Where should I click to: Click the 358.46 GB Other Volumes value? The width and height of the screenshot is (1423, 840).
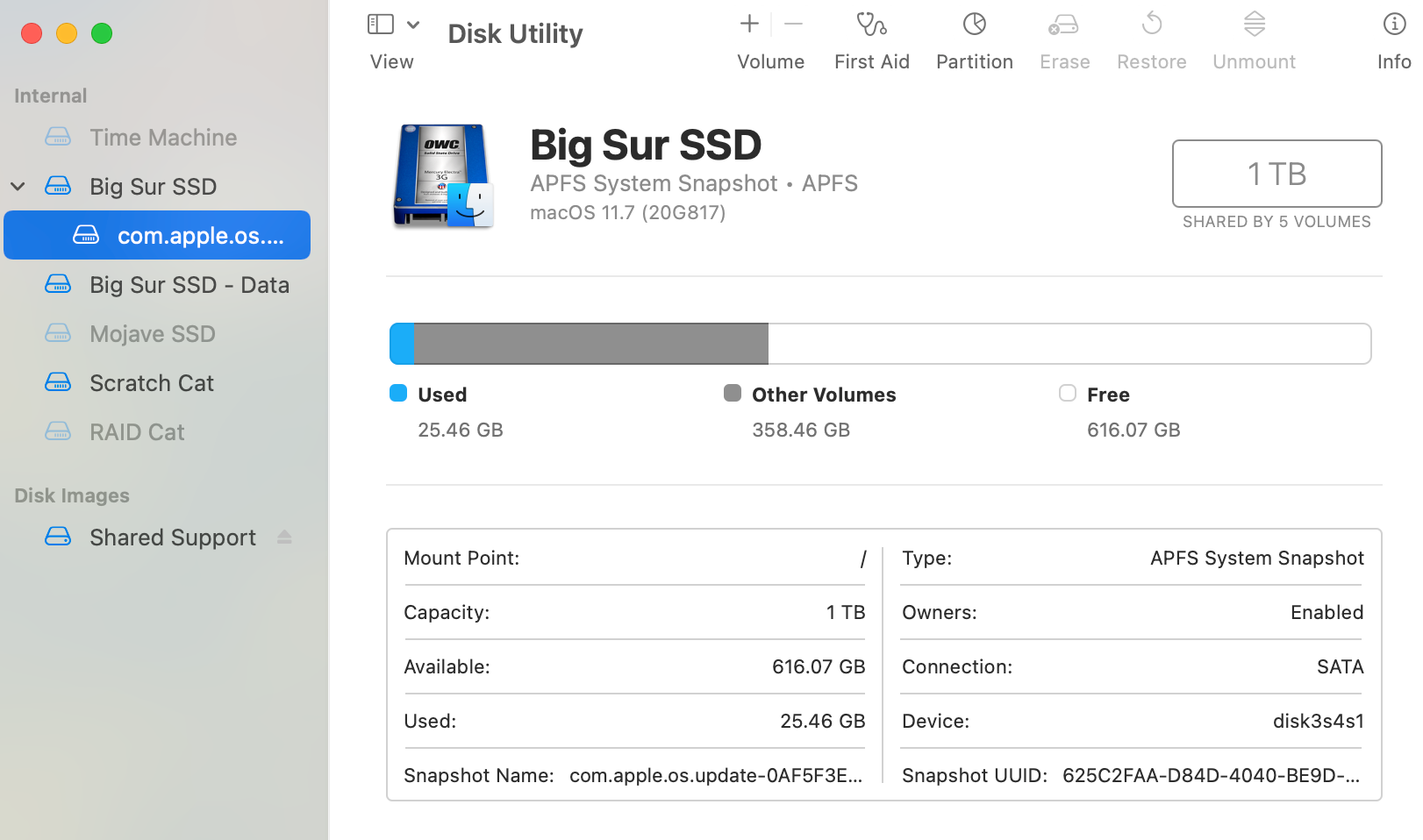coord(801,431)
